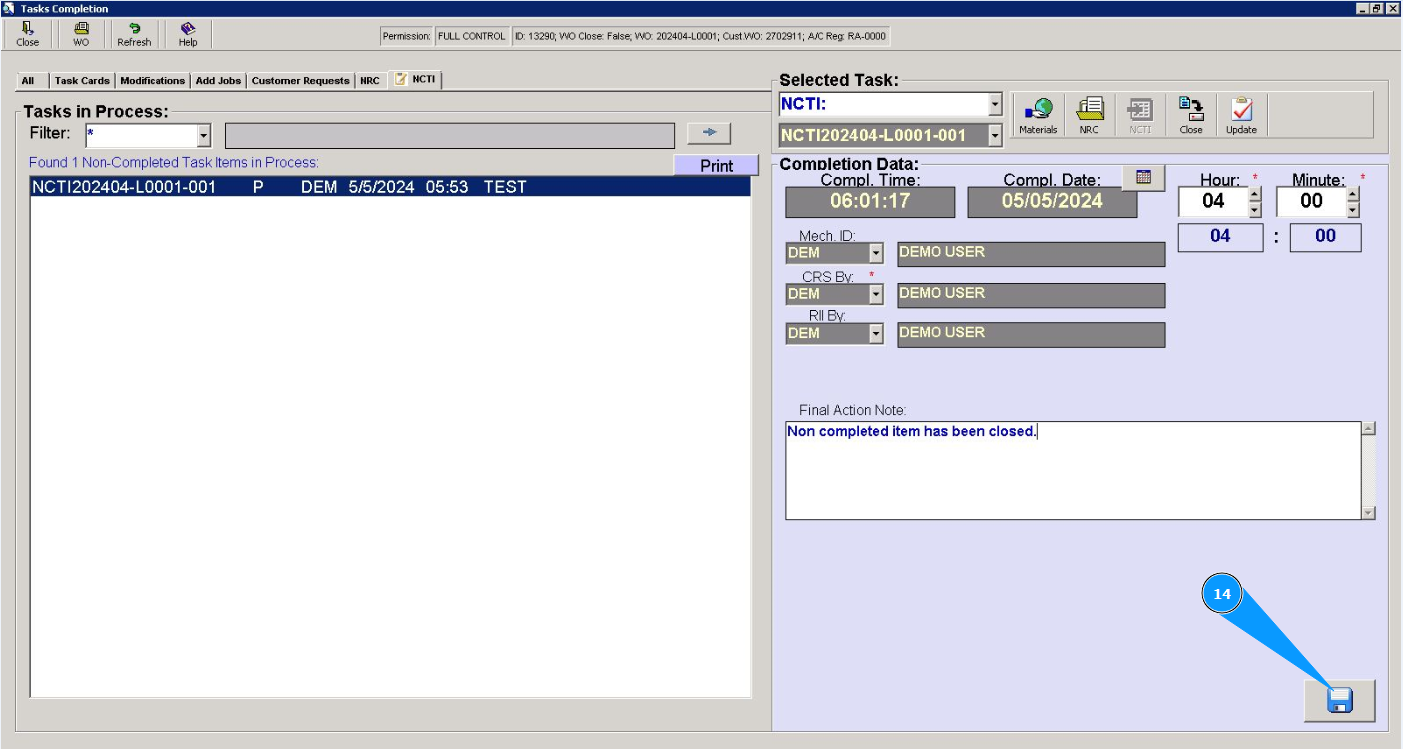The image size is (1403, 749).
Task: Expand the CRS By dropdown
Action: click(876, 294)
